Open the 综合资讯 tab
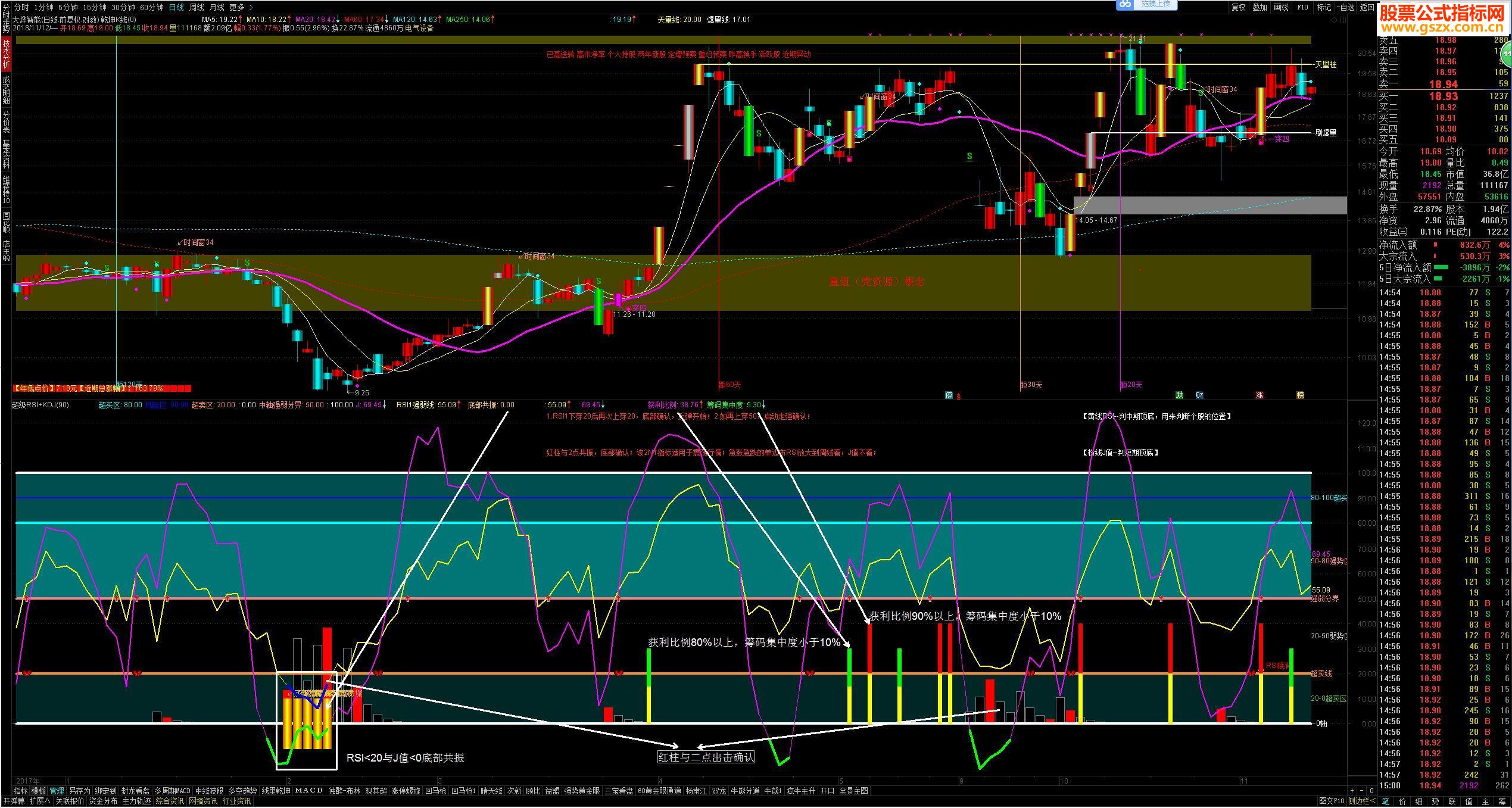The width and height of the screenshot is (1512, 808). [170, 801]
